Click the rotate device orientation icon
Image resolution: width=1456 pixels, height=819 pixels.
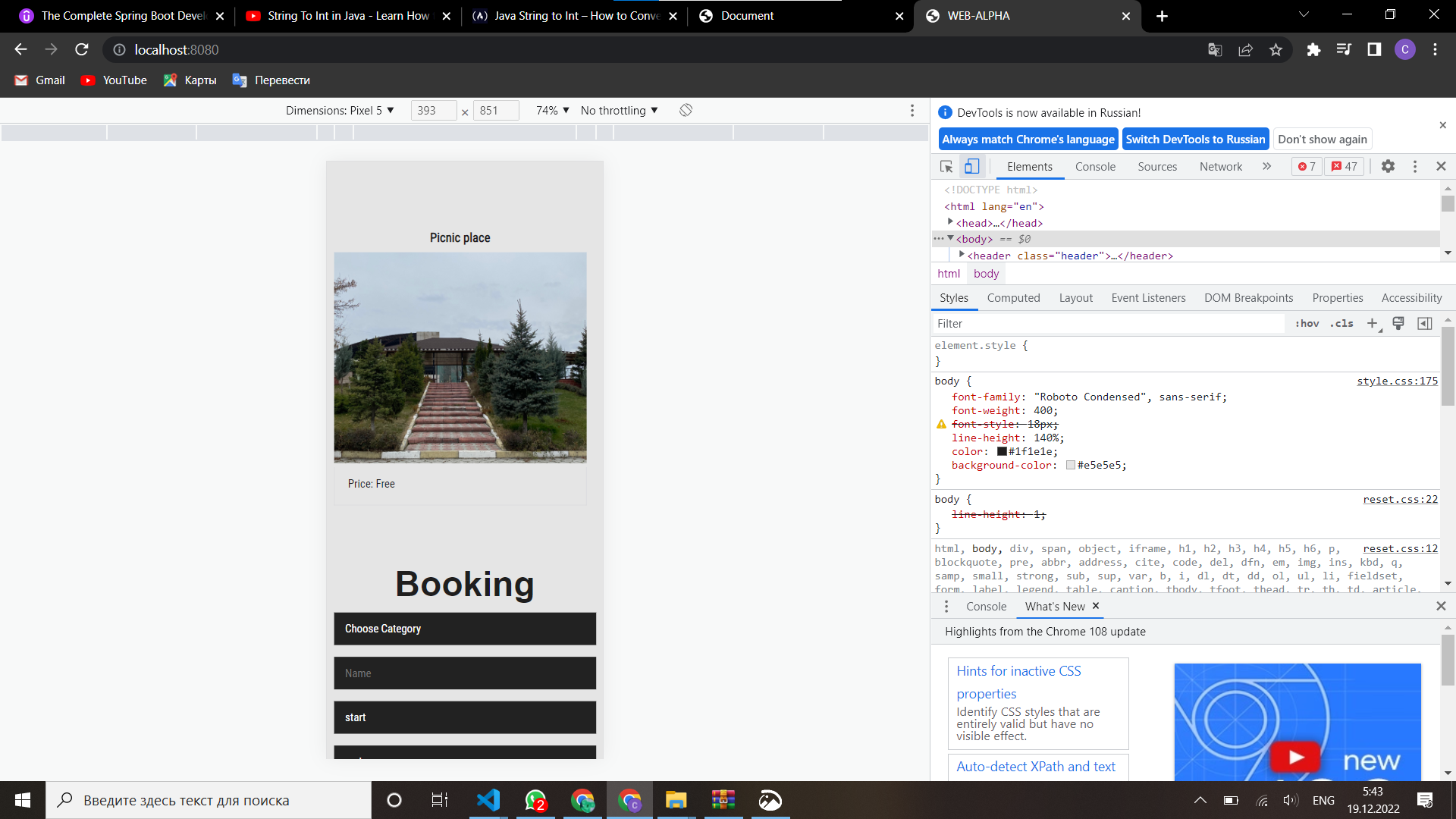(686, 111)
